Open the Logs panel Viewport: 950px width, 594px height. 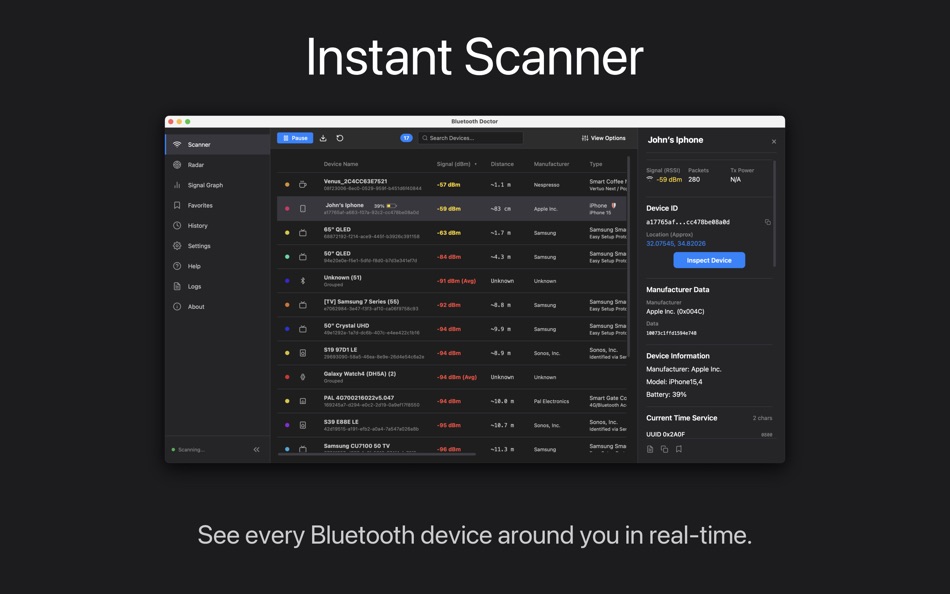tap(192, 286)
